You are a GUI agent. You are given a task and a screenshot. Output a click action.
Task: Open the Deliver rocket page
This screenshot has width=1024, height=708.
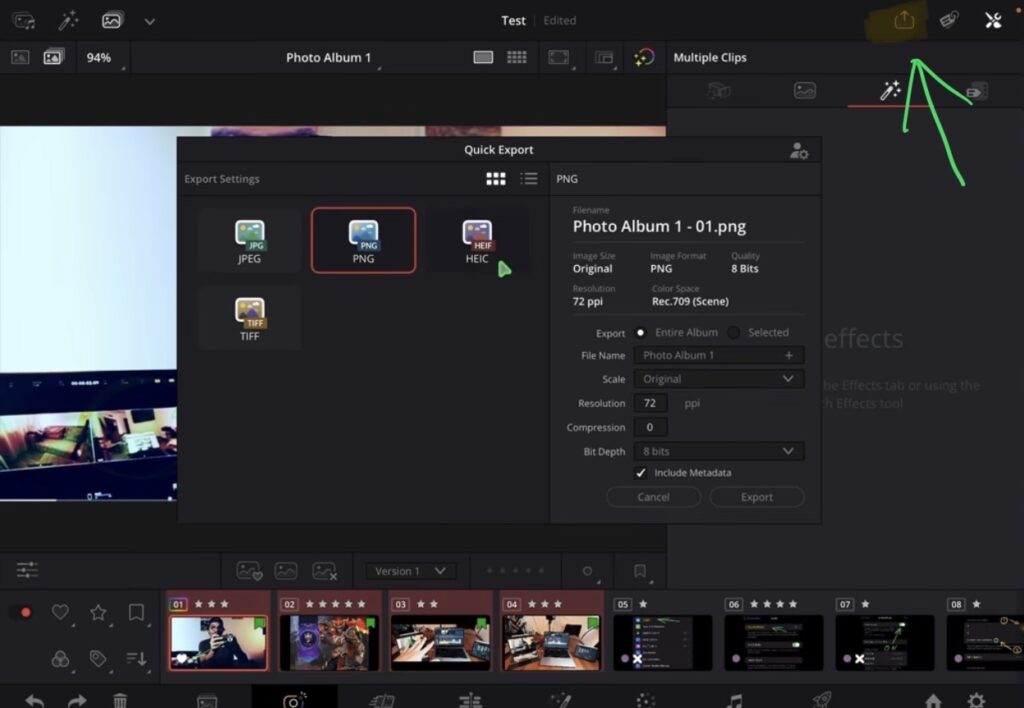822,701
